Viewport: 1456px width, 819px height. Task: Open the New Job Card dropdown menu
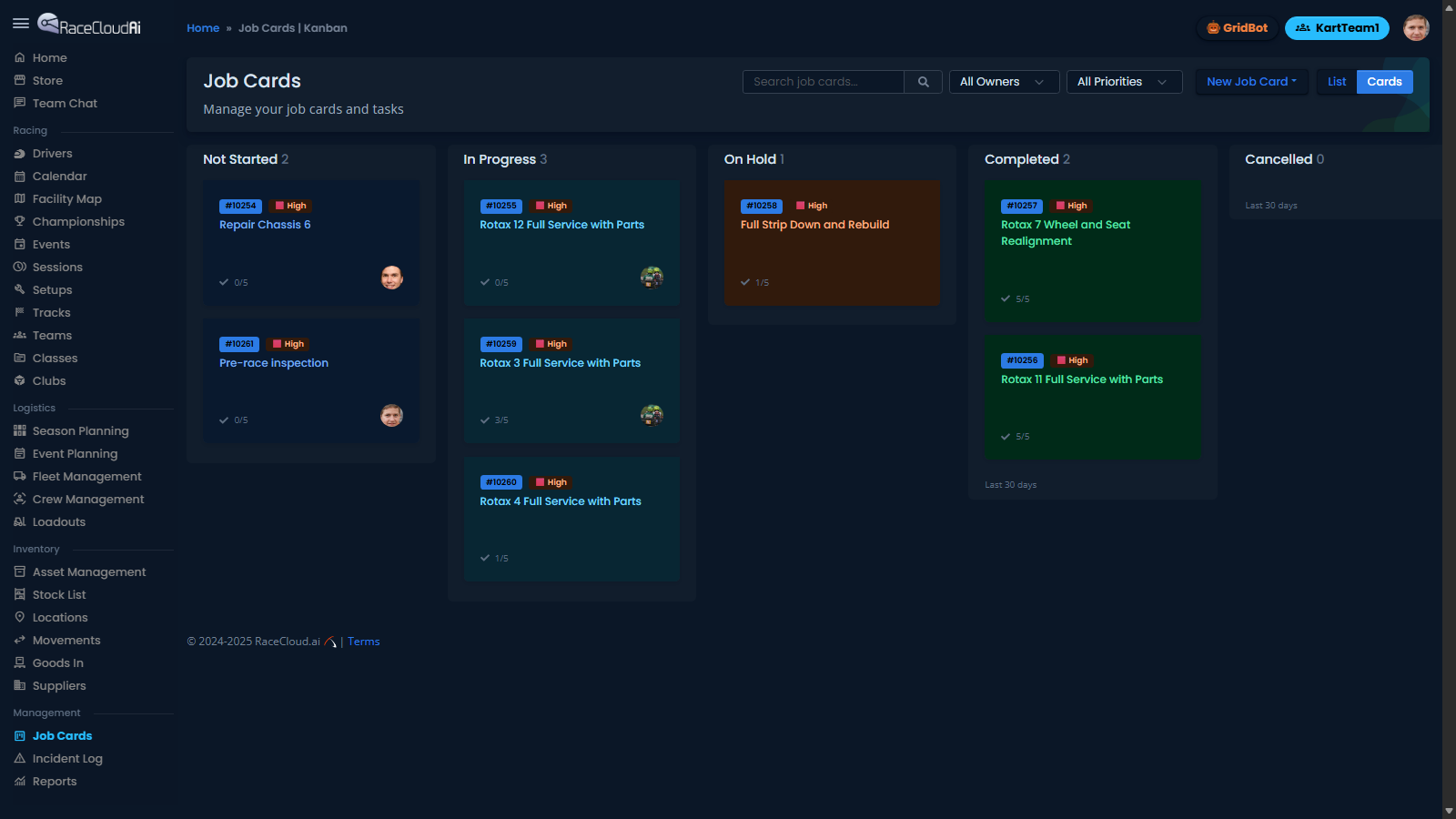pyautogui.click(x=1251, y=81)
